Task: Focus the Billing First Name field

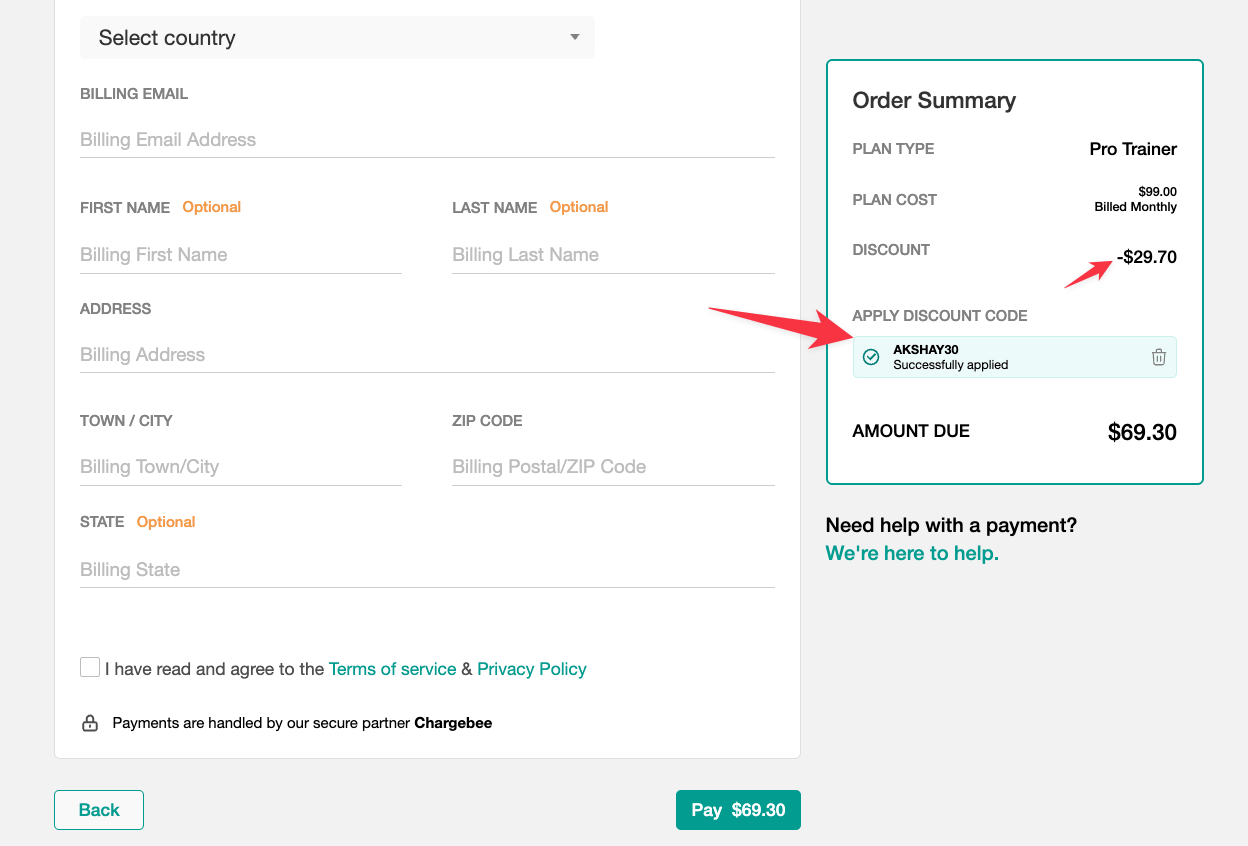Action: [x=241, y=255]
